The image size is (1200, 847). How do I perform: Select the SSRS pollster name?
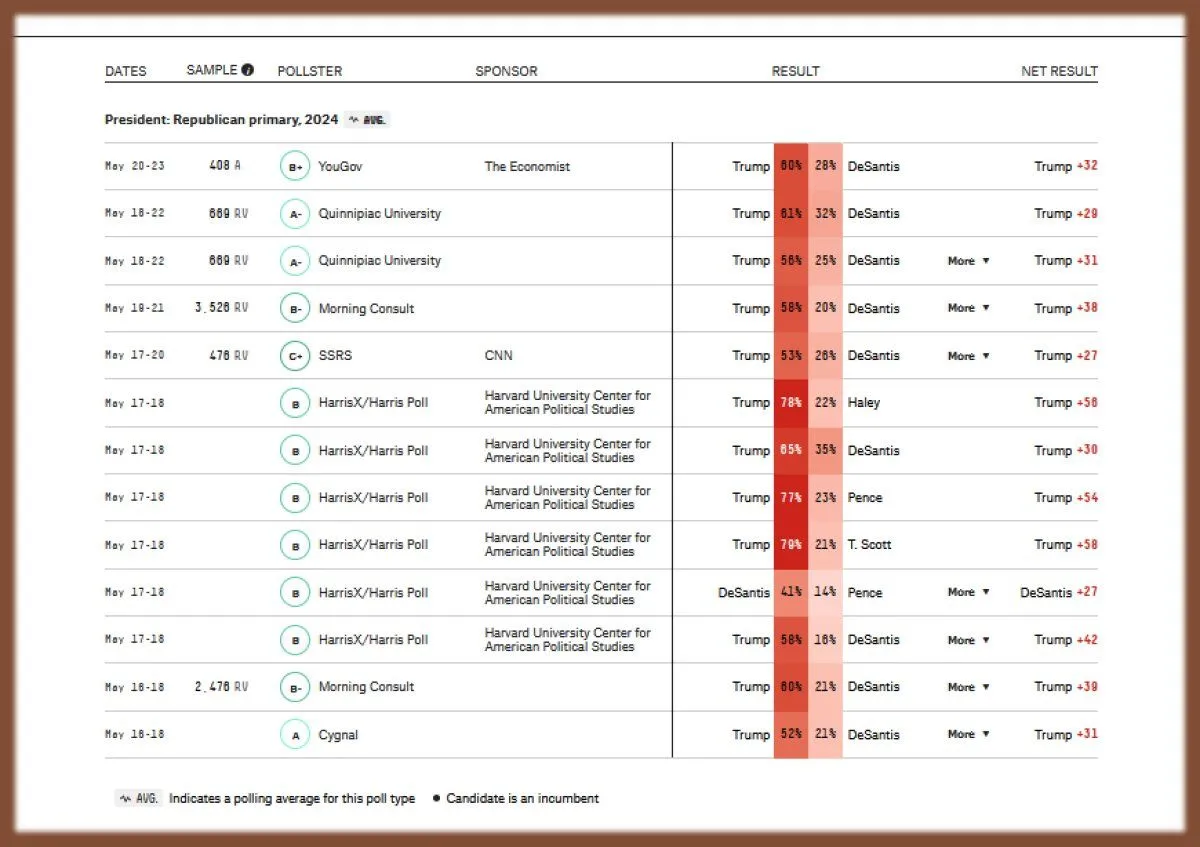click(x=335, y=356)
